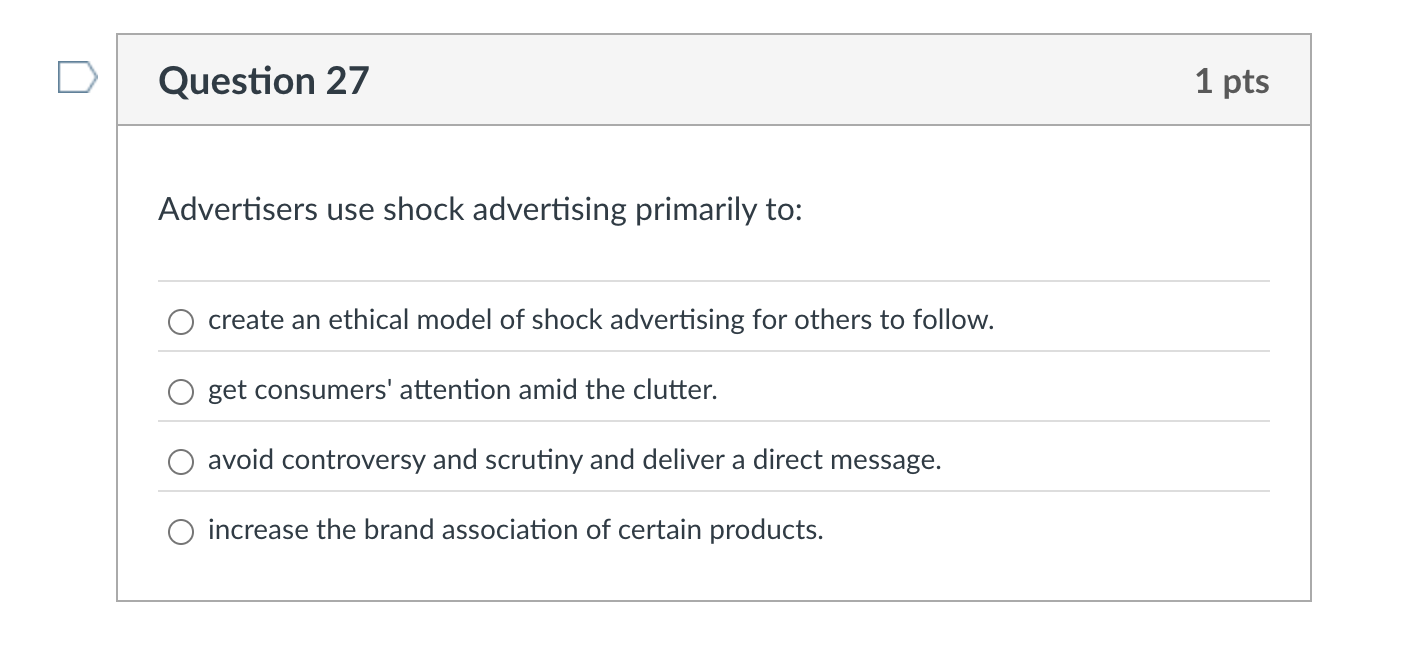Click the question card title bar
The image size is (1403, 662).
[x=715, y=80]
